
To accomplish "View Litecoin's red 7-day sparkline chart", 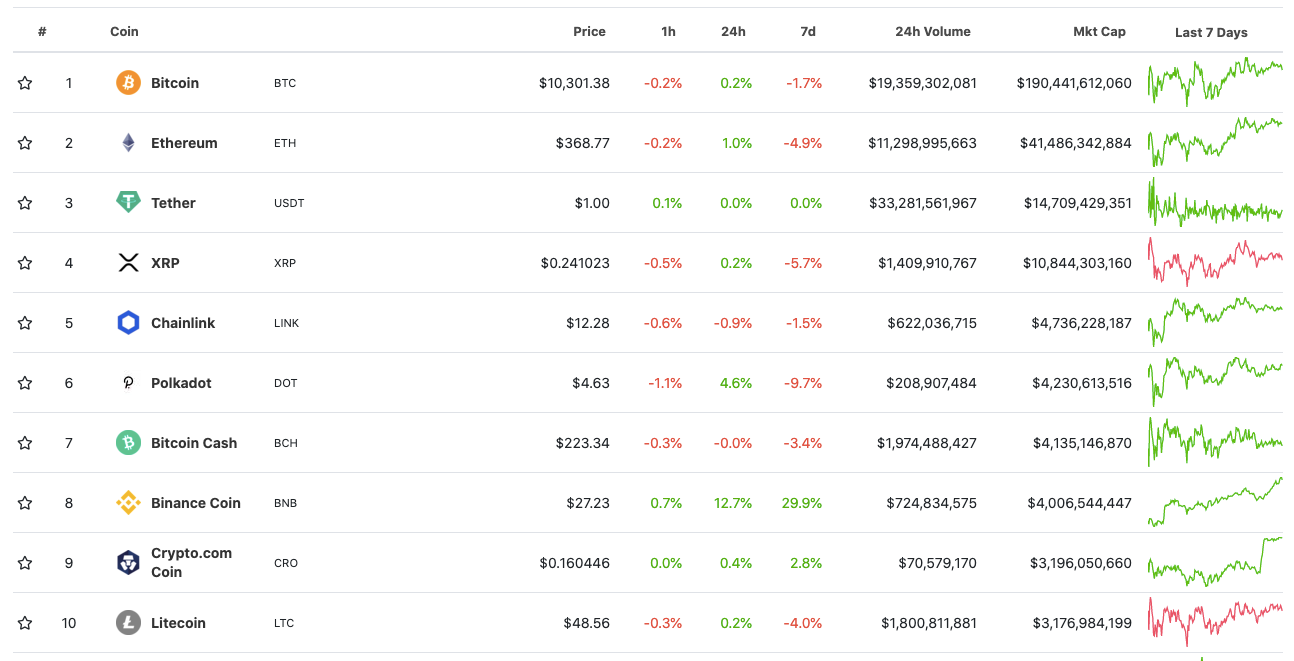I will coord(1215,622).
